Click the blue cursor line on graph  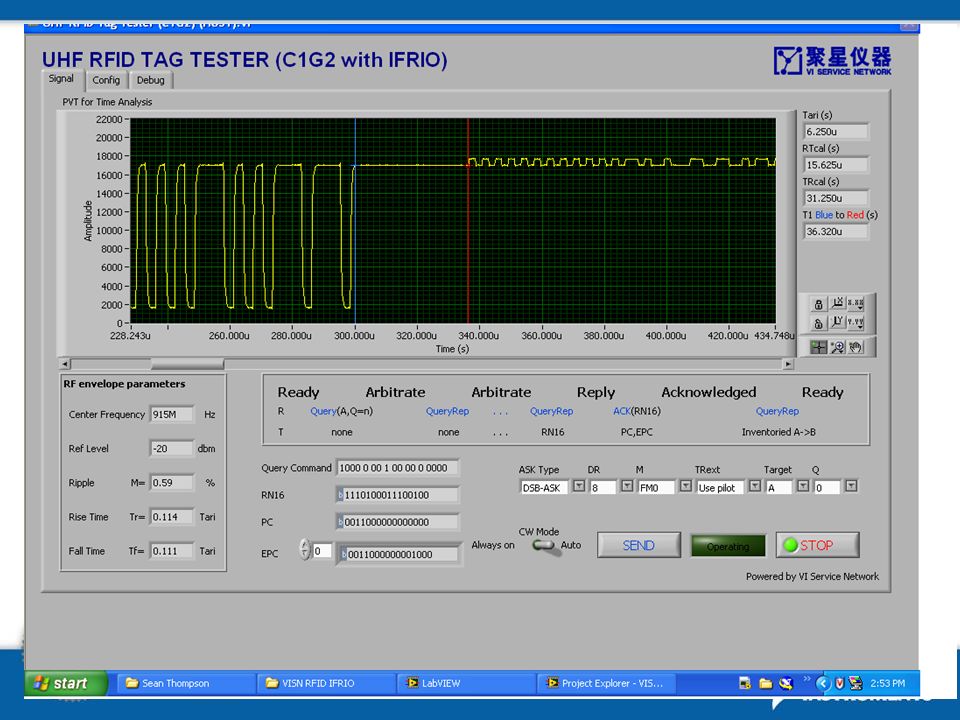click(355, 220)
